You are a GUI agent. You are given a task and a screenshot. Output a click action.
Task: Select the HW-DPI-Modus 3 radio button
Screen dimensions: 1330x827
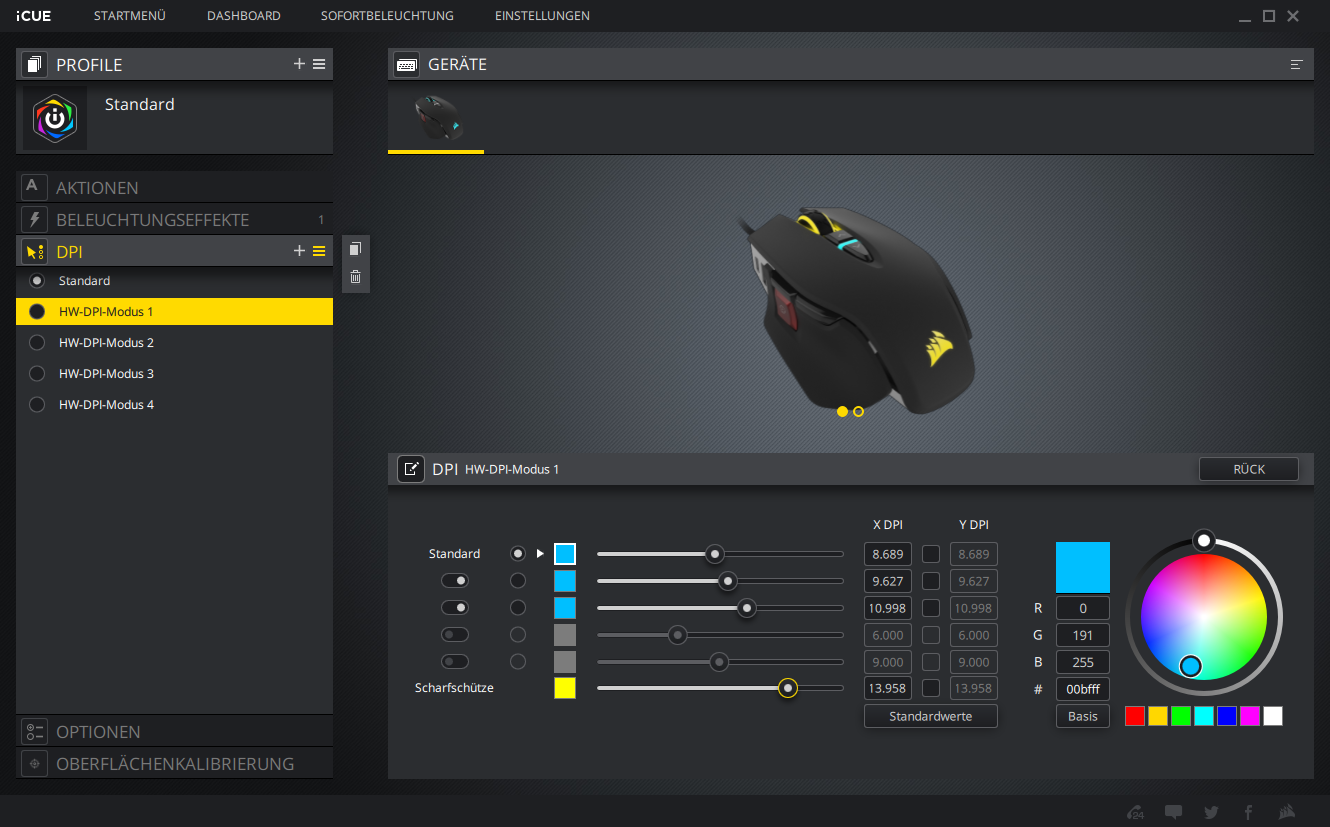pos(38,374)
